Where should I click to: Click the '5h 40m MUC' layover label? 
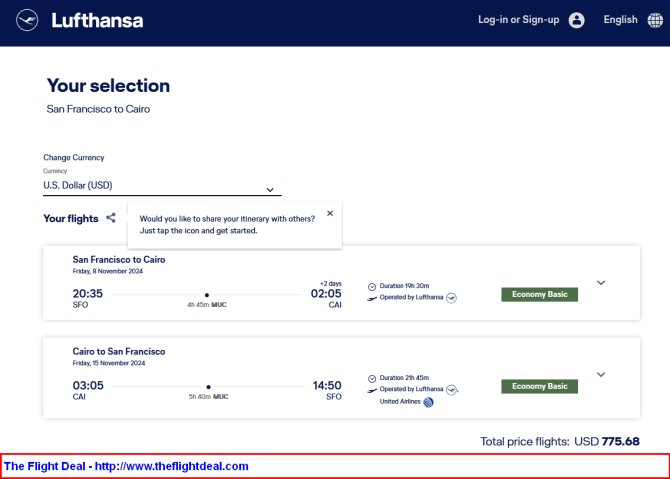click(x=209, y=397)
